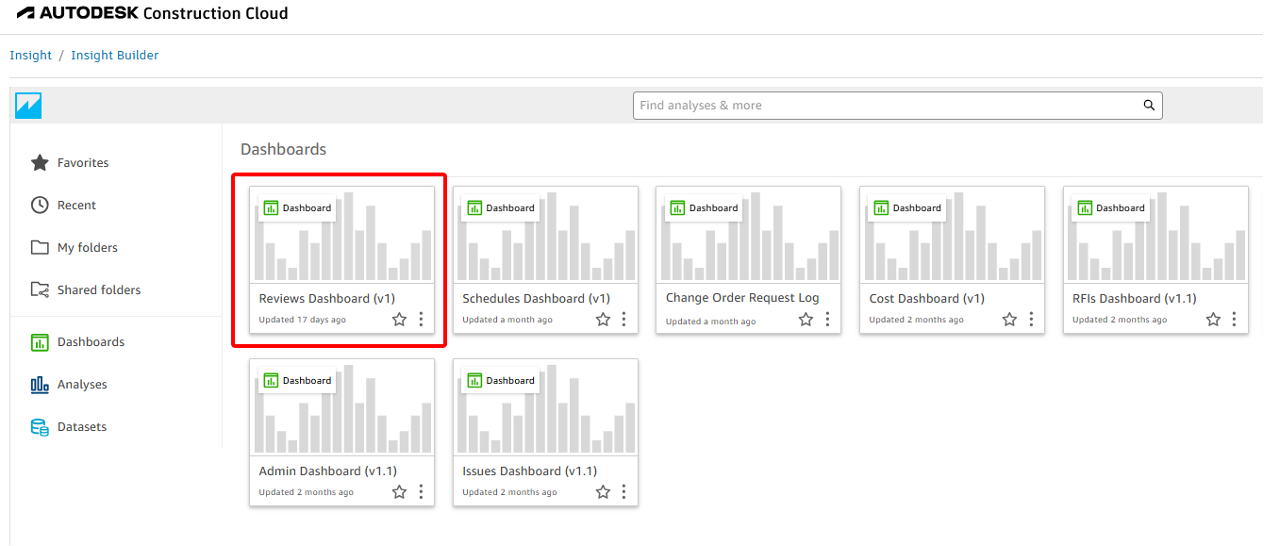Select My folders in the sidebar
The width and height of the screenshot is (1264, 546).
87,248
